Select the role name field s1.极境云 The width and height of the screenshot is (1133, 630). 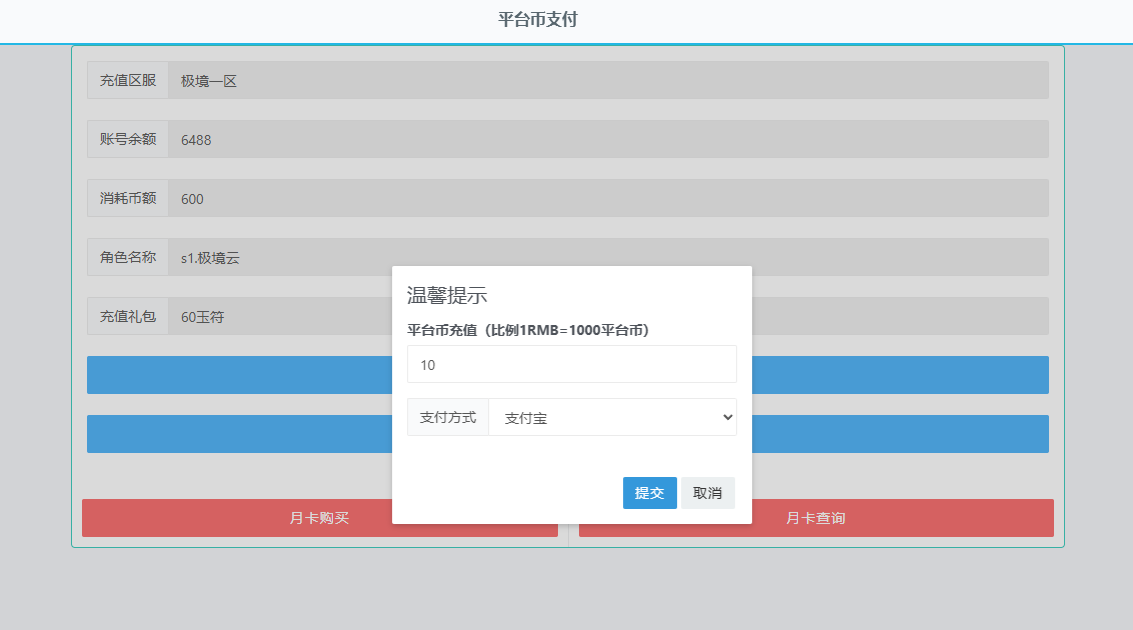(x=280, y=258)
